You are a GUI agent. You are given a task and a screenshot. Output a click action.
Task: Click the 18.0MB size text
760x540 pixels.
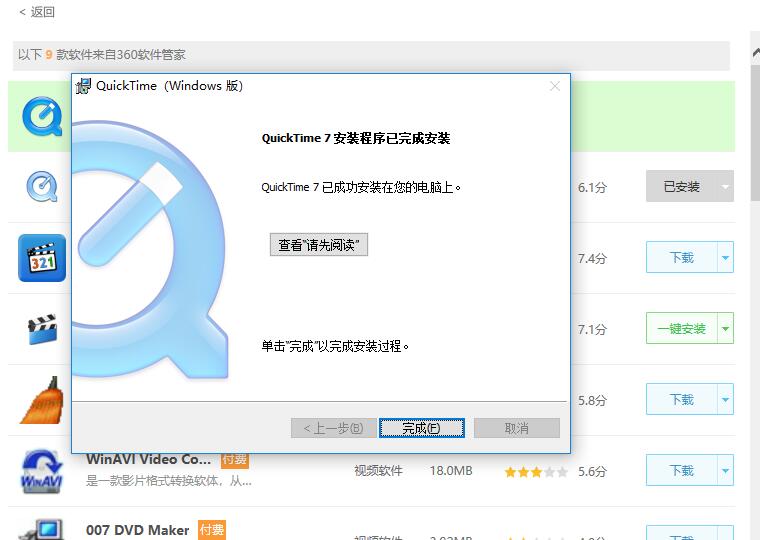(x=451, y=471)
